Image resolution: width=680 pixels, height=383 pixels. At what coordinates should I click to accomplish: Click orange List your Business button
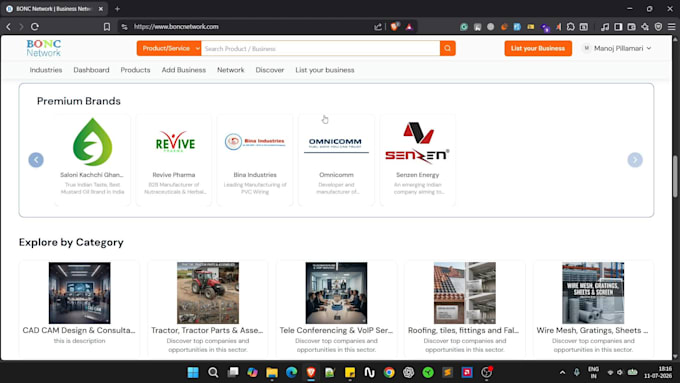coord(538,48)
